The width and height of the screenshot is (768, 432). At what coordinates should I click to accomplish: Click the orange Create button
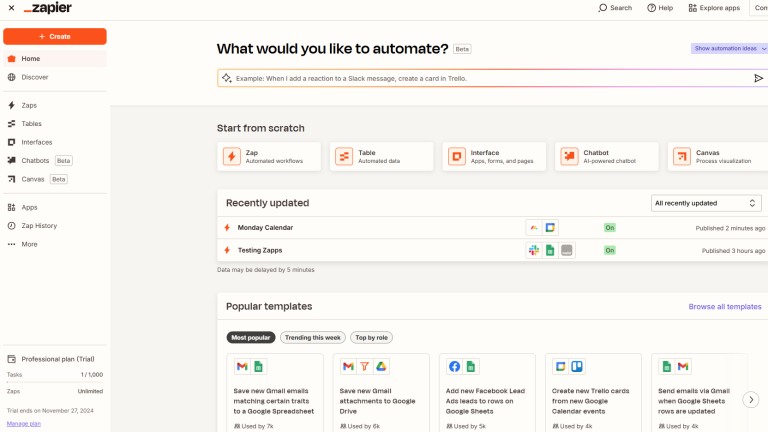tap(55, 36)
